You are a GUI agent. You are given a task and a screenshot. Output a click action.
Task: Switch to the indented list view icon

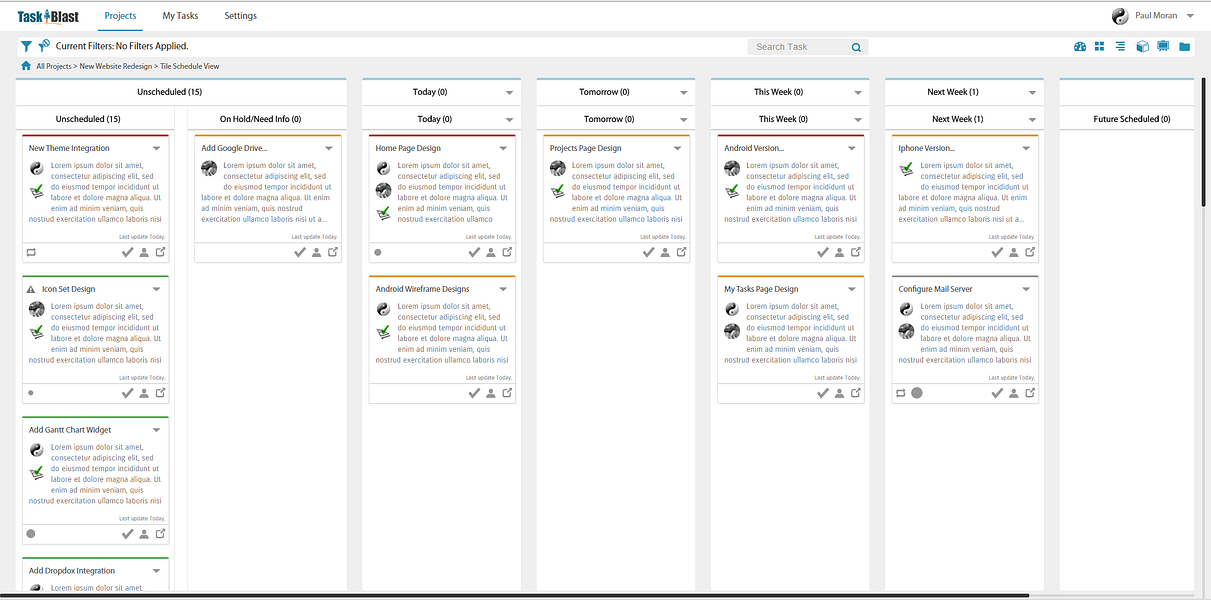[1120, 47]
